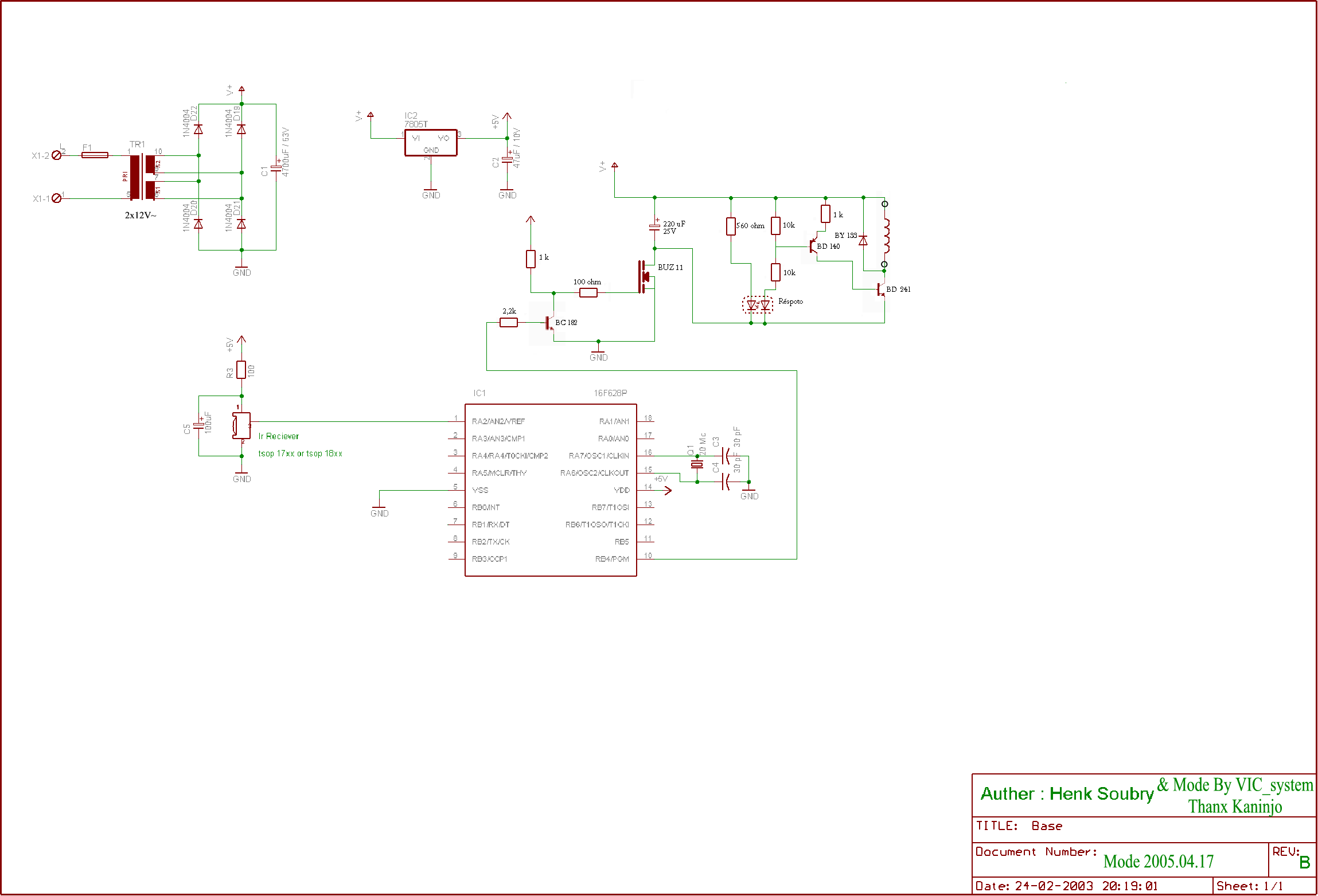Select the 16F628P microcontroller body
The width and height of the screenshot is (1318, 896).
tap(551, 490)
